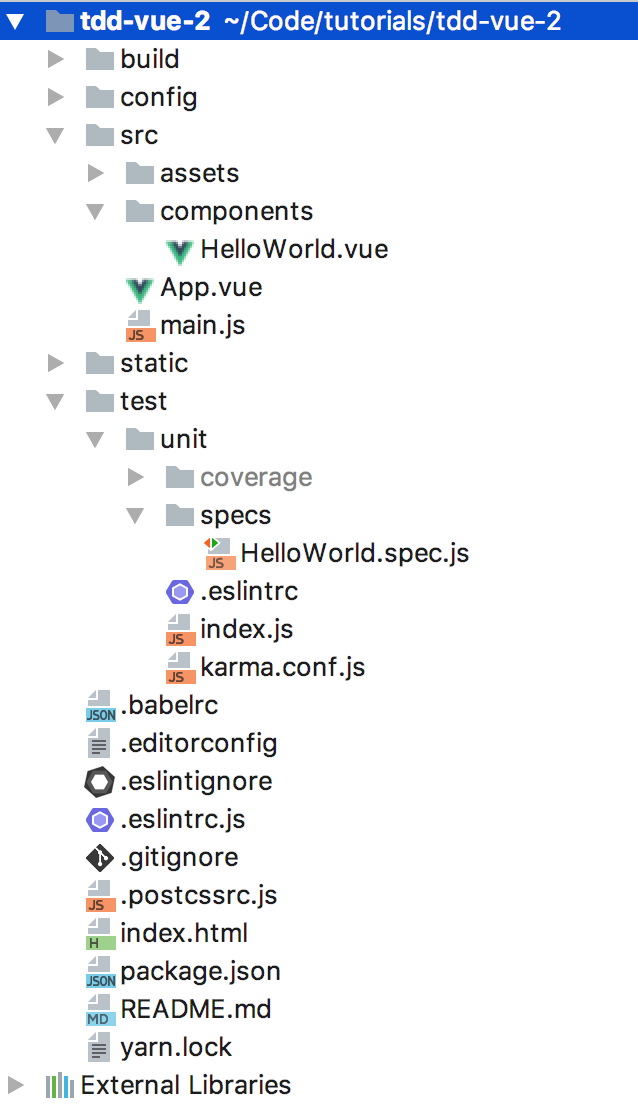This screenshot has height=1118, width=638.
Task: Collapse the tdd-vue-2 project root
Action: pyautogui.click(x=15, y=20)
